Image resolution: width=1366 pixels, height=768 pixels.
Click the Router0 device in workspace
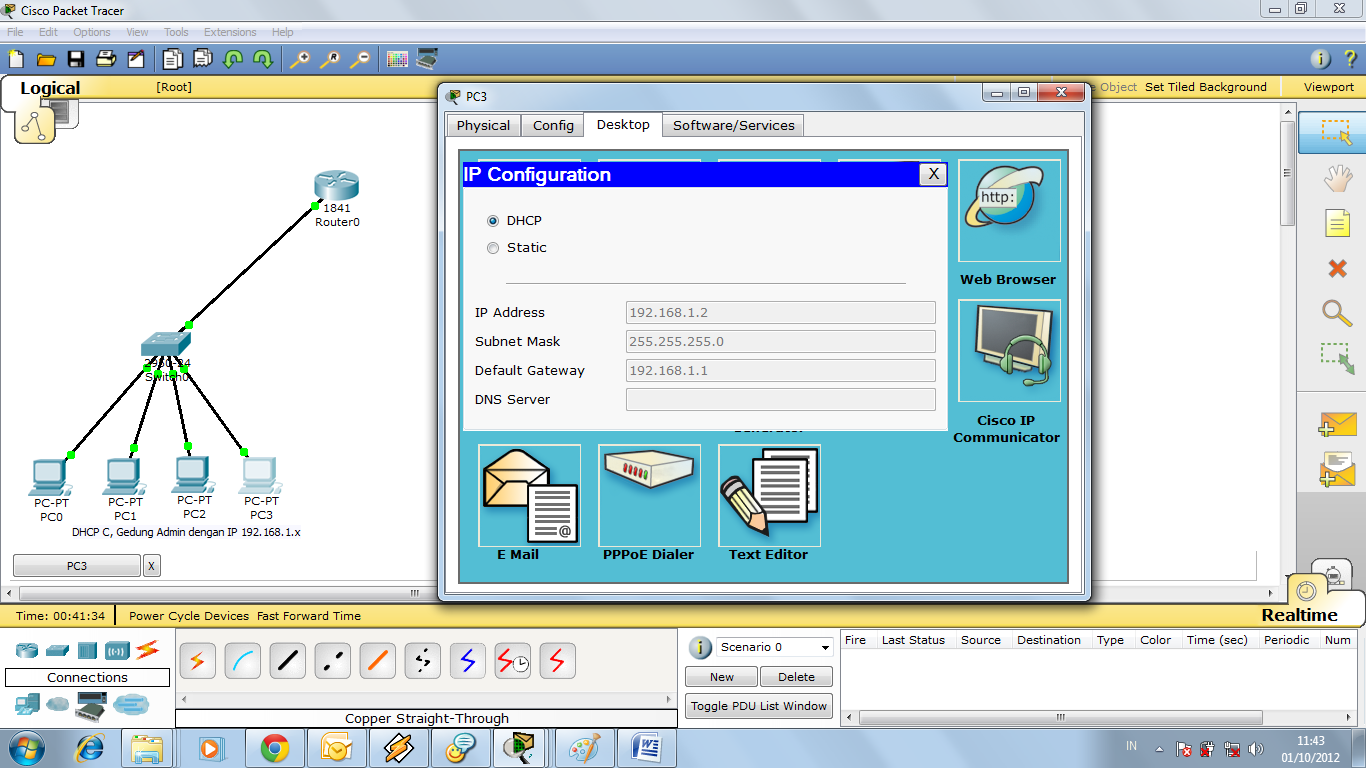(336, 187)
